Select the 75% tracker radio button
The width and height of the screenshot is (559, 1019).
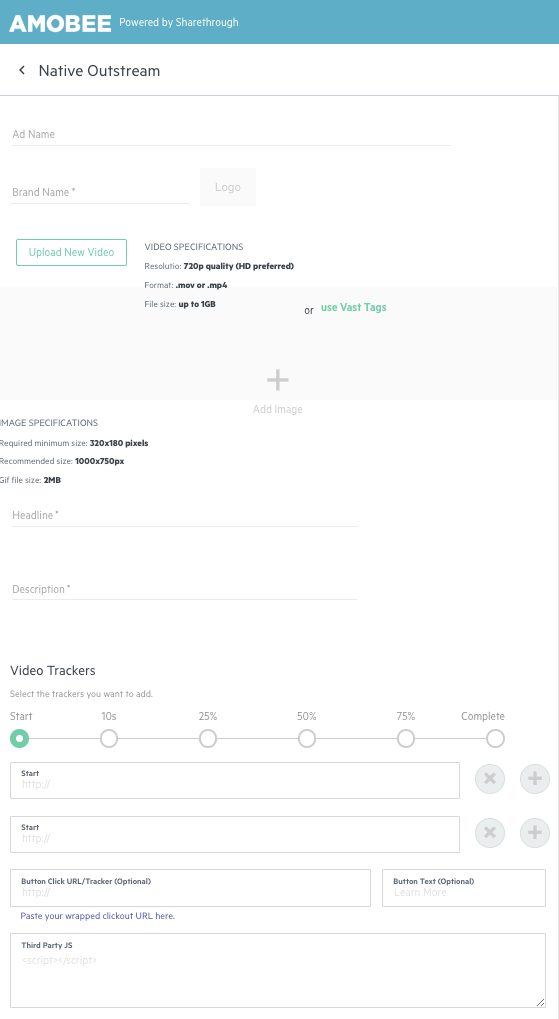pyautogui.click(x=406, y=739)
